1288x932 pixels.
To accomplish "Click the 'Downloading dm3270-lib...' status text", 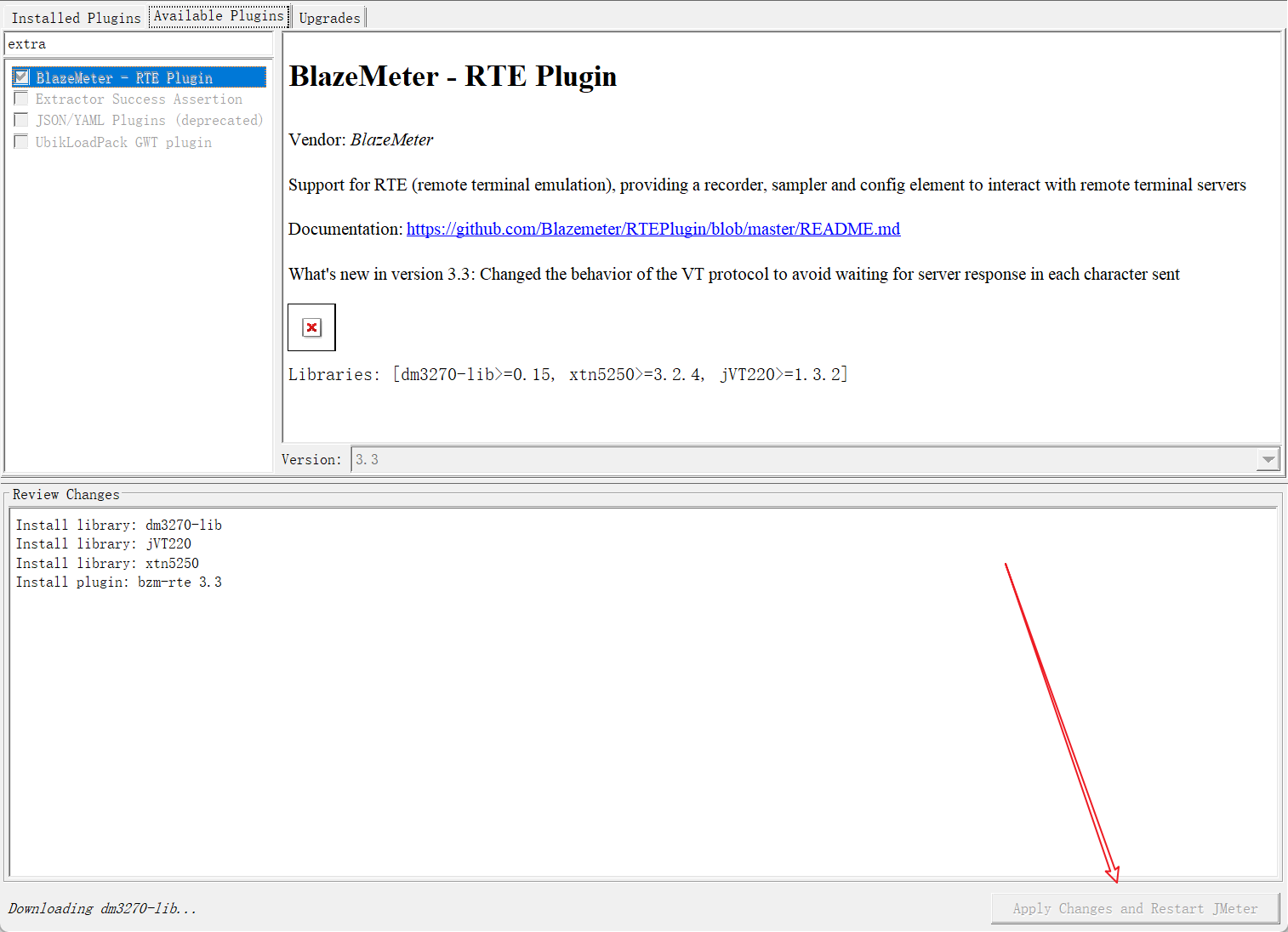I will point(102,909).
